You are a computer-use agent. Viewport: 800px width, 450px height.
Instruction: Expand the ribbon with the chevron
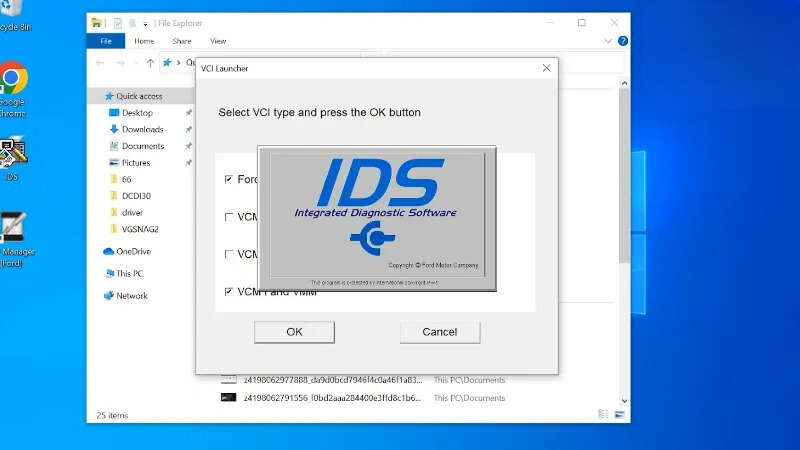coord(608,41)
